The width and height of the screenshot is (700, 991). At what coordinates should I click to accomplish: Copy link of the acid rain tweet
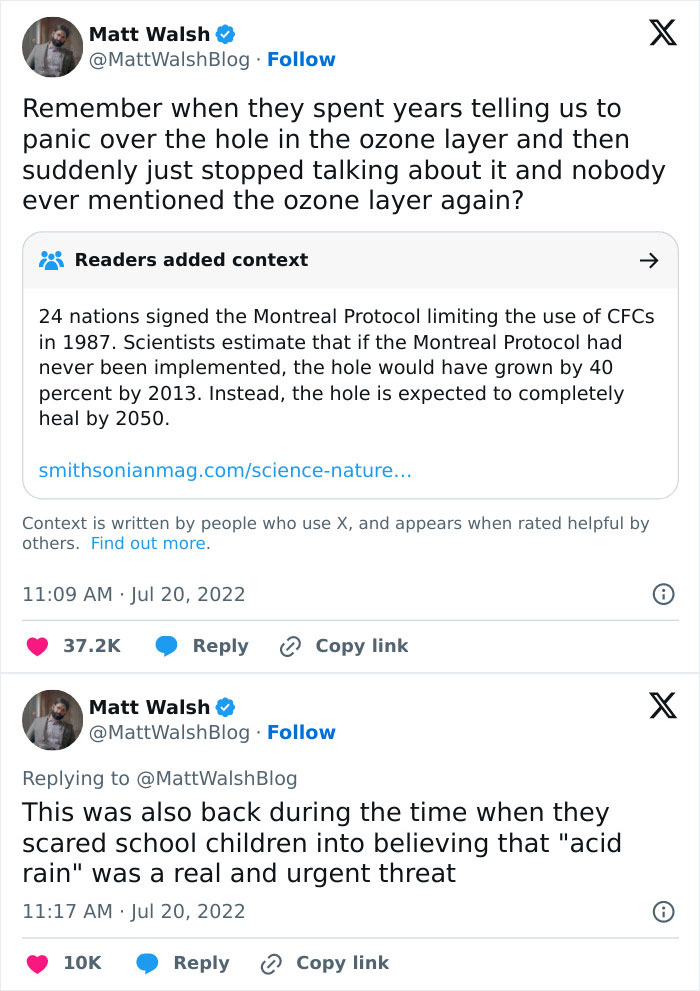(x=325, y=963)
